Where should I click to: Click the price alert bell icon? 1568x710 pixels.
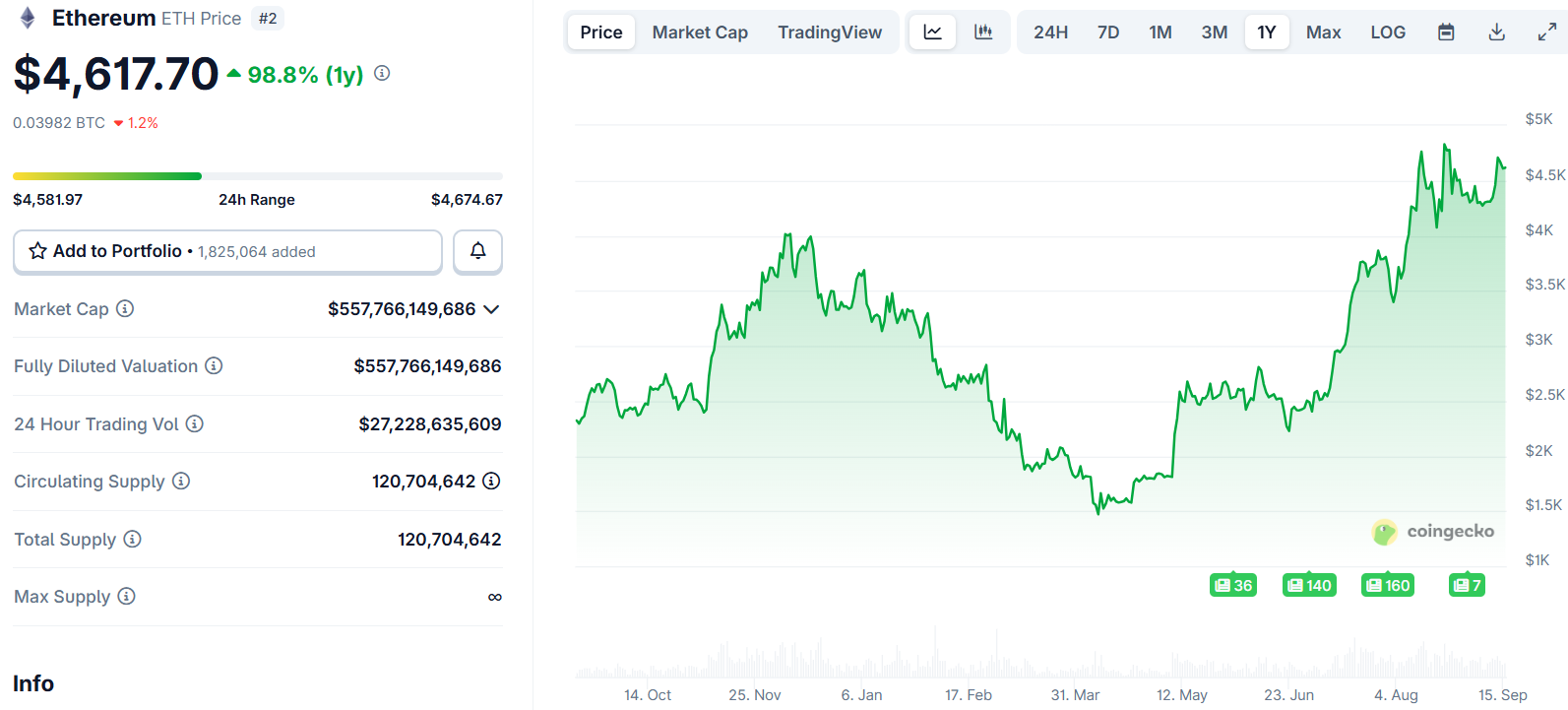[477, 251]
